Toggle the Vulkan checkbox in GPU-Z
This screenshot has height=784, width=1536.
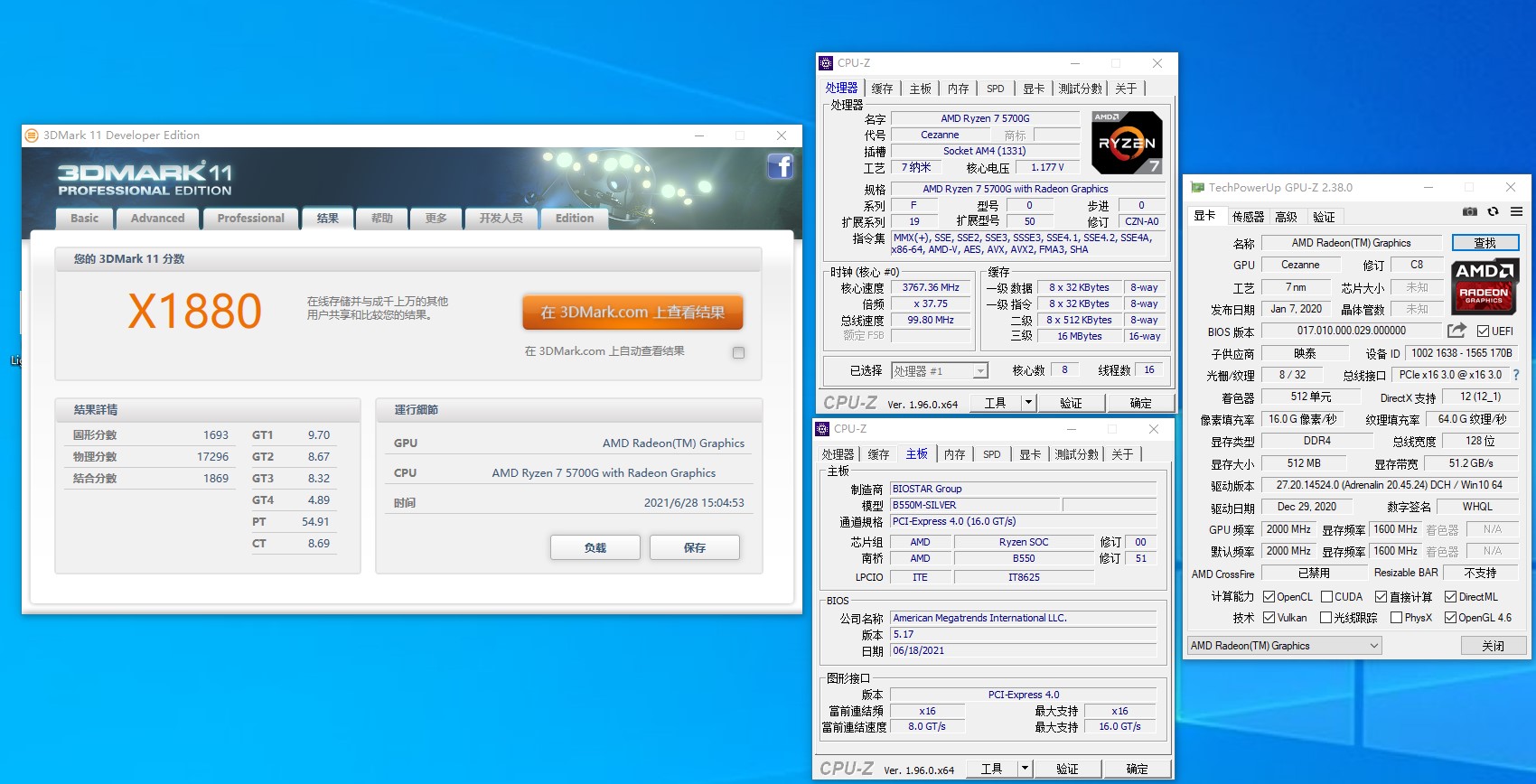[x=1269, y=618]
